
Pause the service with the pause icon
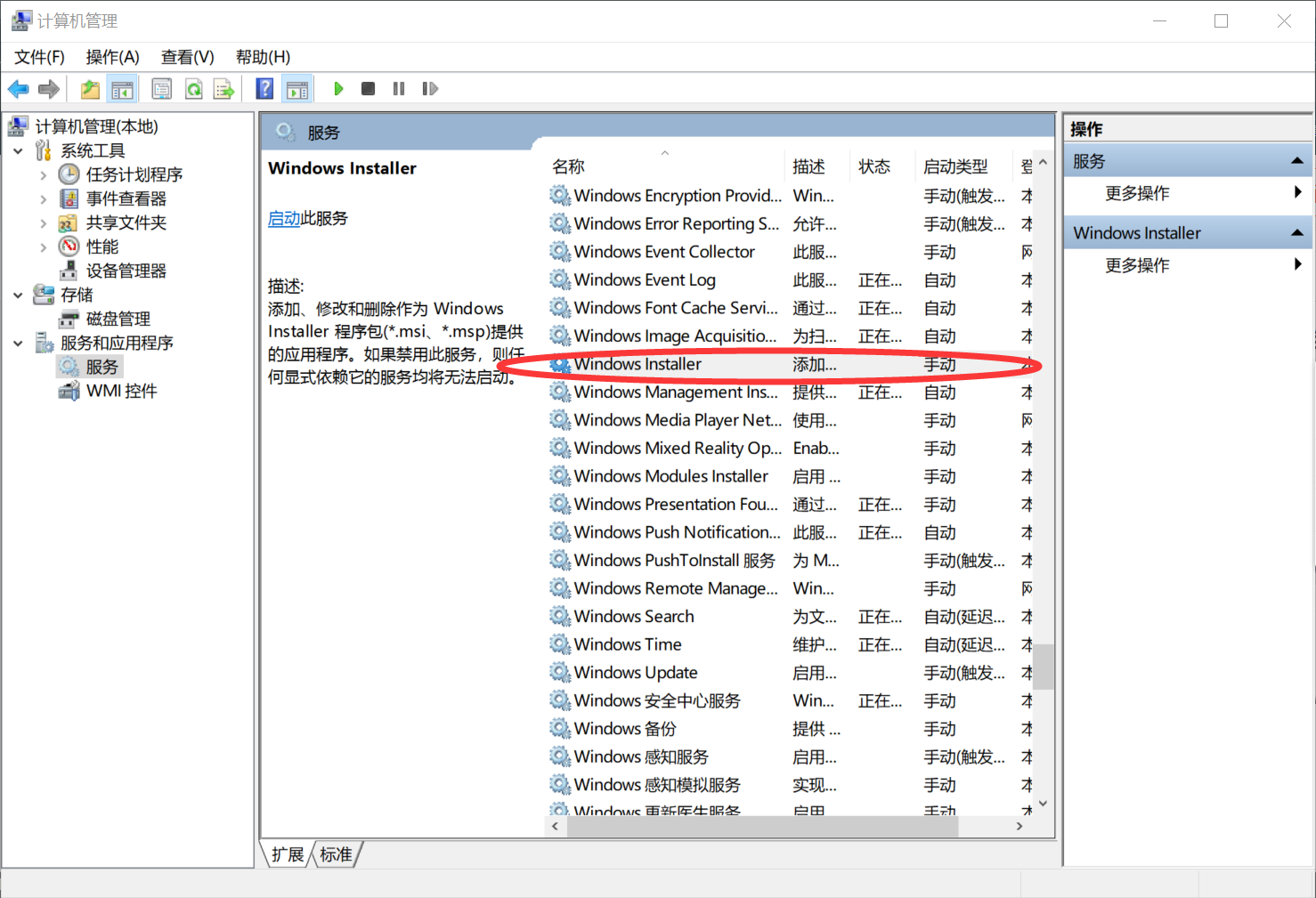point(399,89)
